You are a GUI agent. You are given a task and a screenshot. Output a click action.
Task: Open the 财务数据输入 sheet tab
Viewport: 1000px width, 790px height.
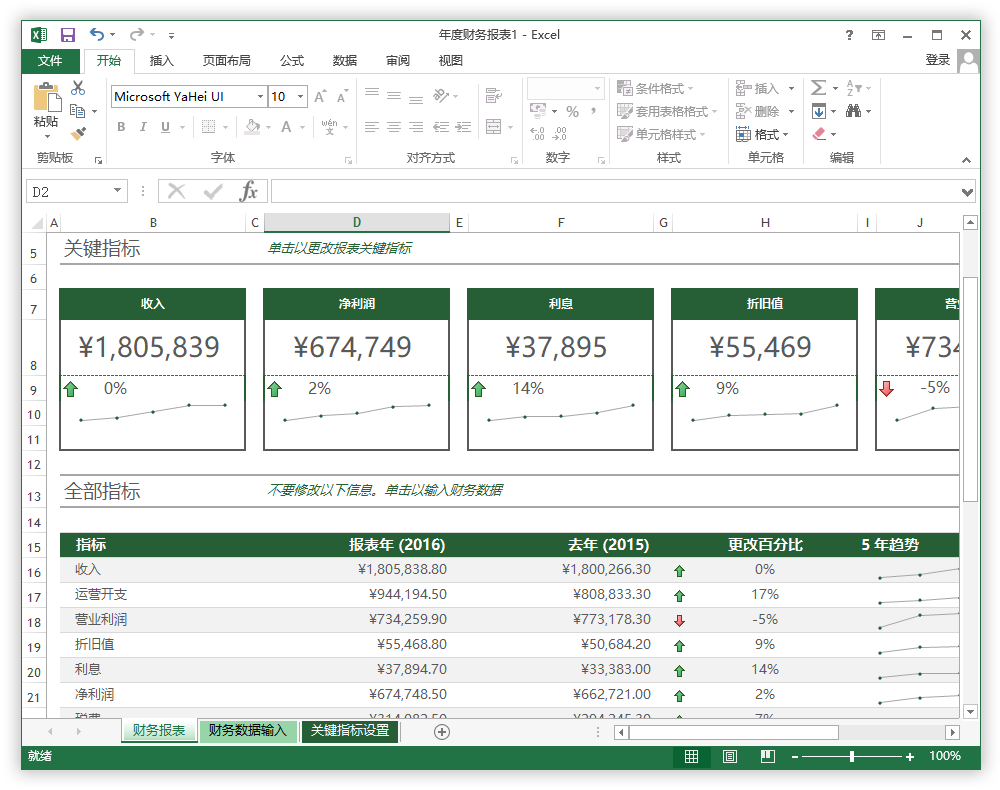coord(247,731)
